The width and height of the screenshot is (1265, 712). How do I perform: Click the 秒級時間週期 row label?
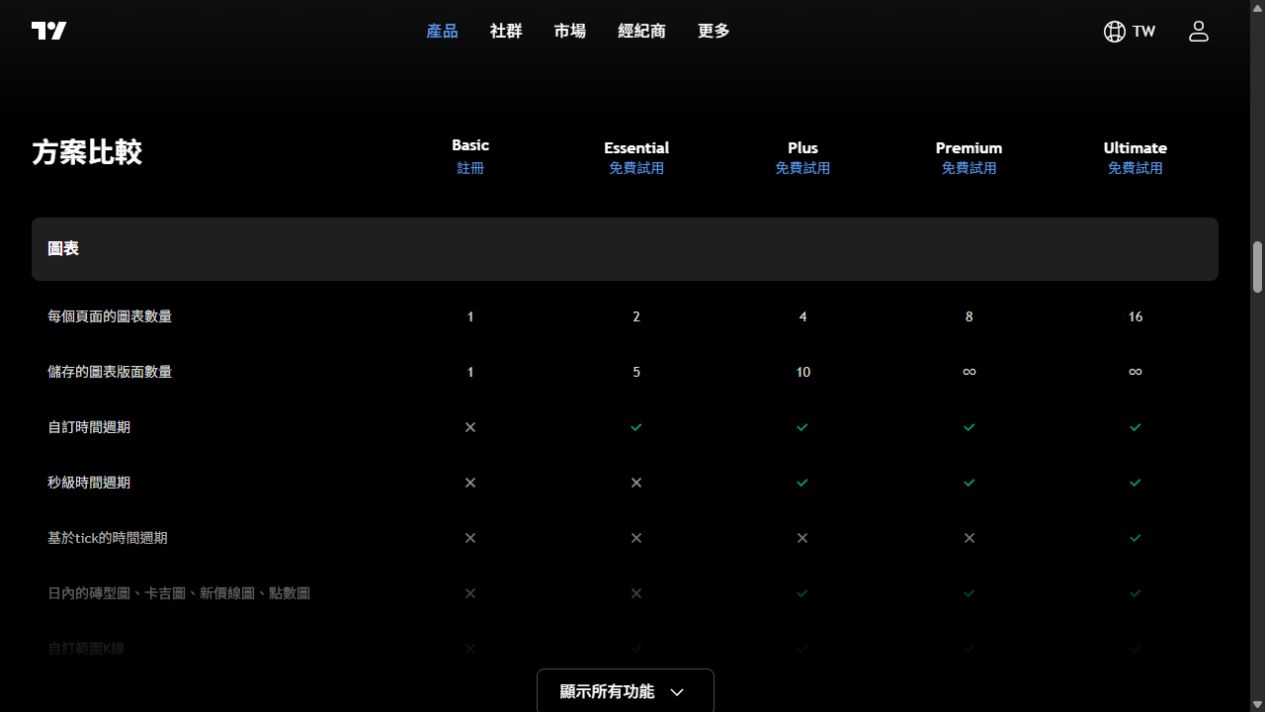(89, 483)
